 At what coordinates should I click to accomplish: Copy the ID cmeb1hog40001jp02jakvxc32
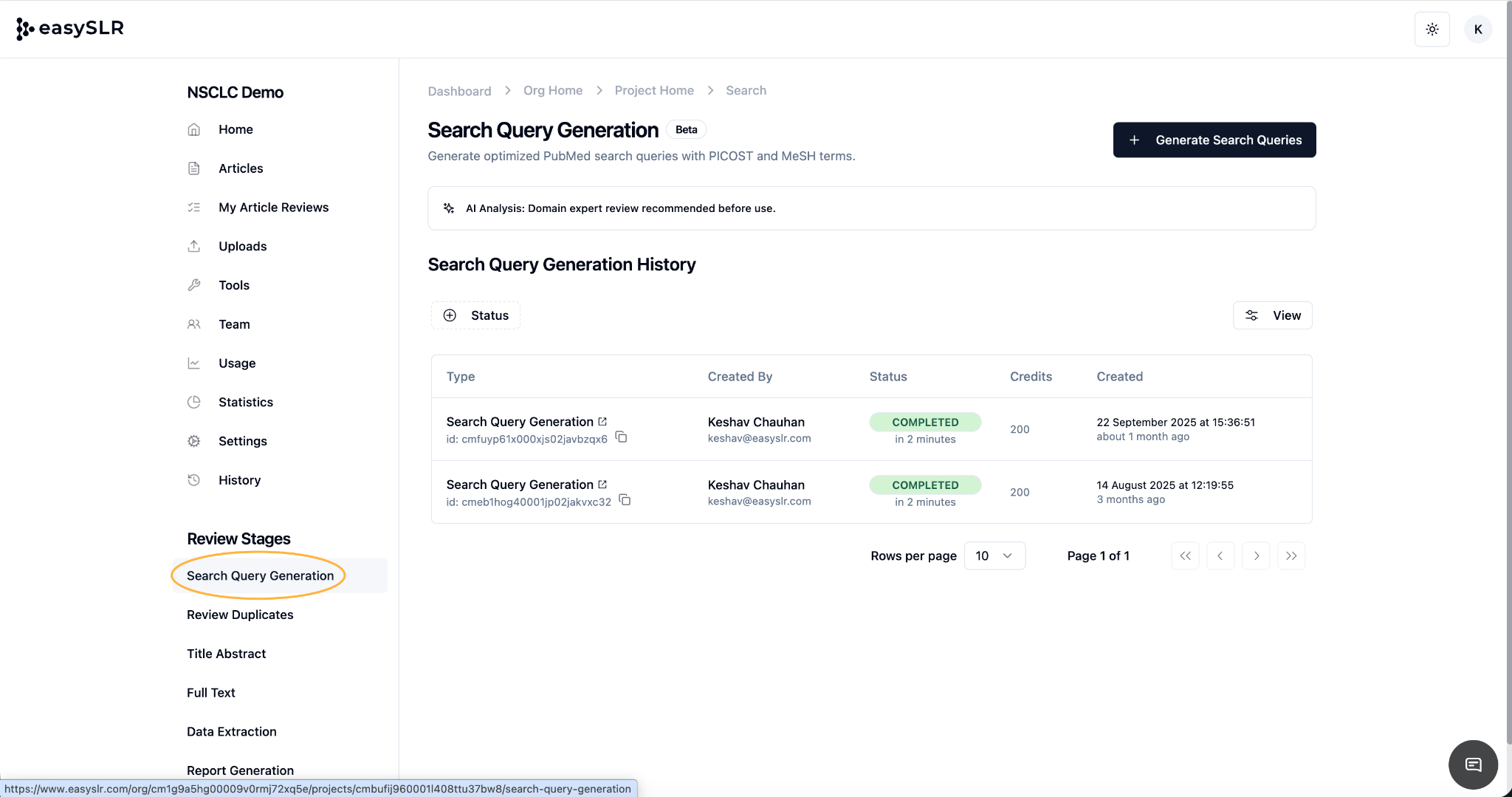[625, 500]
